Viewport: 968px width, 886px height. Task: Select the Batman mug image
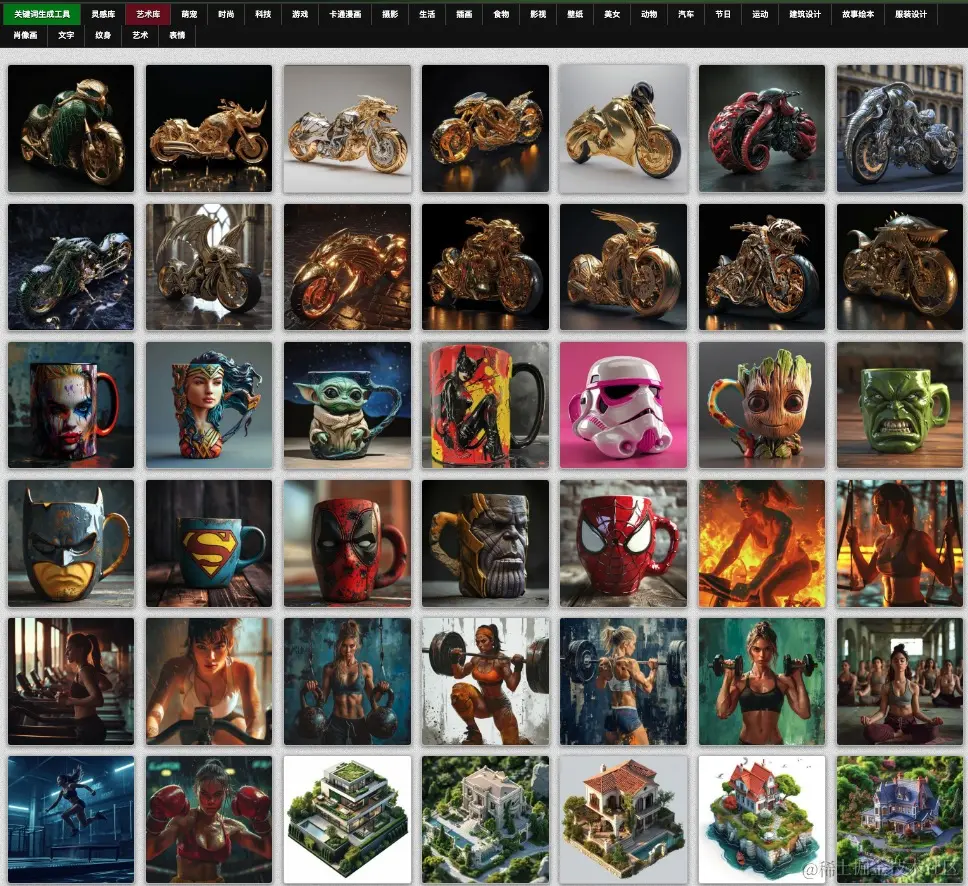pyautogui.click(x=71, y=543)
